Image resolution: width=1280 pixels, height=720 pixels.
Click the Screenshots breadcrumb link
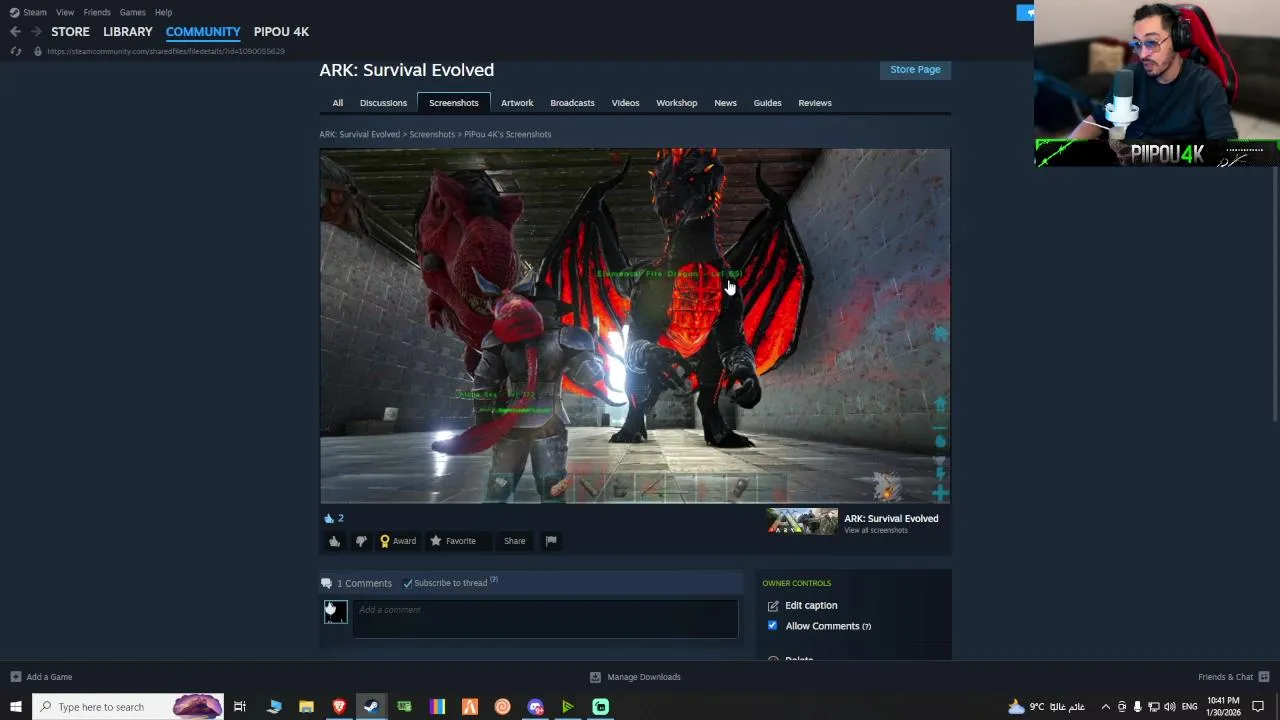[432, 134]
